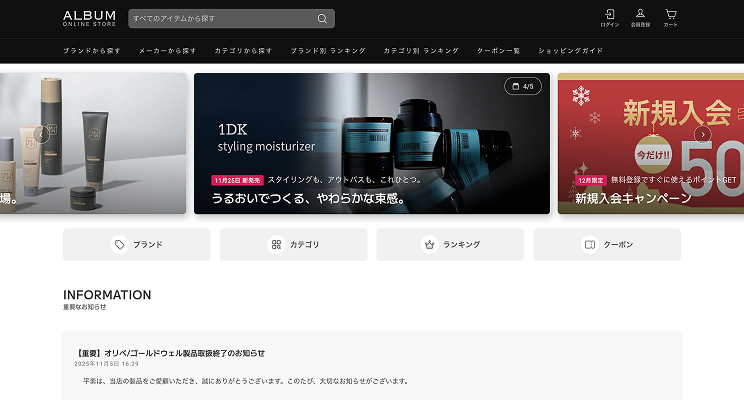Click the 重要なお知らせ subtitle
The height and width of the screenshot is (400, 744).
pyautogui.click(x=84, y=307)
